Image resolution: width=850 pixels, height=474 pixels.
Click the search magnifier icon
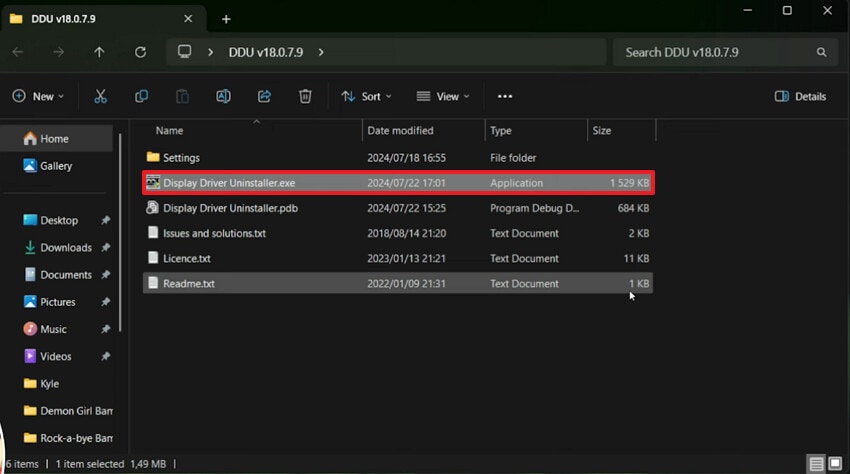point(821,52)
